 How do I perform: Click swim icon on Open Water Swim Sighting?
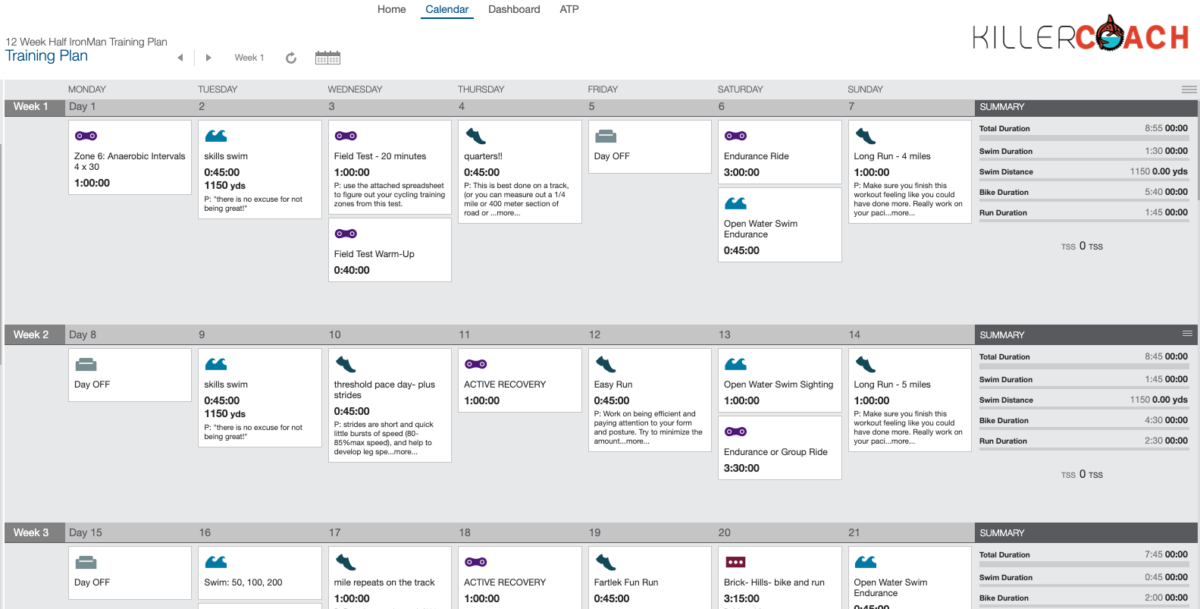736,363
